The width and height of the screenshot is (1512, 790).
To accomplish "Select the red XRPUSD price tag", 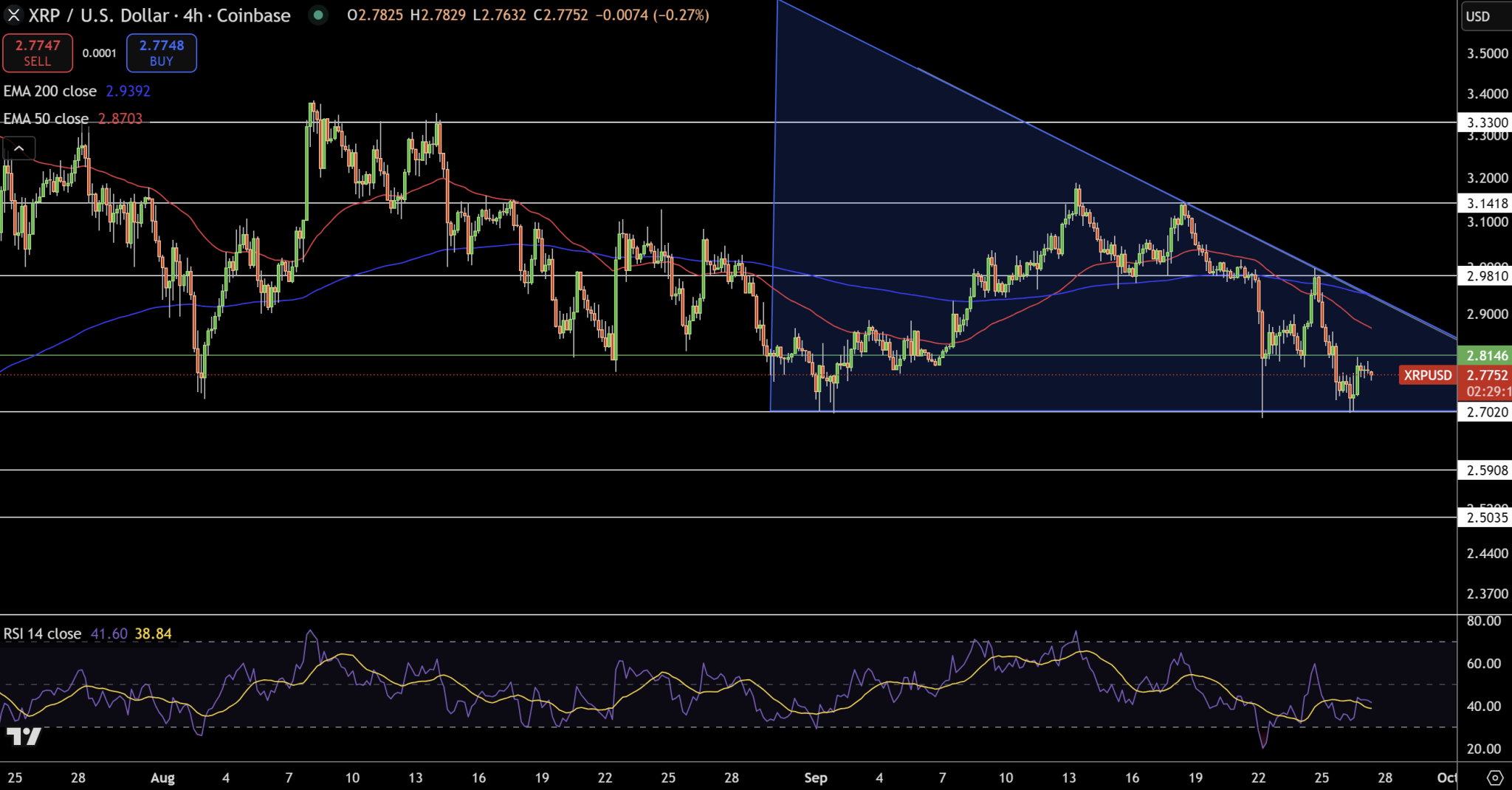I will tap(1426, 375).
